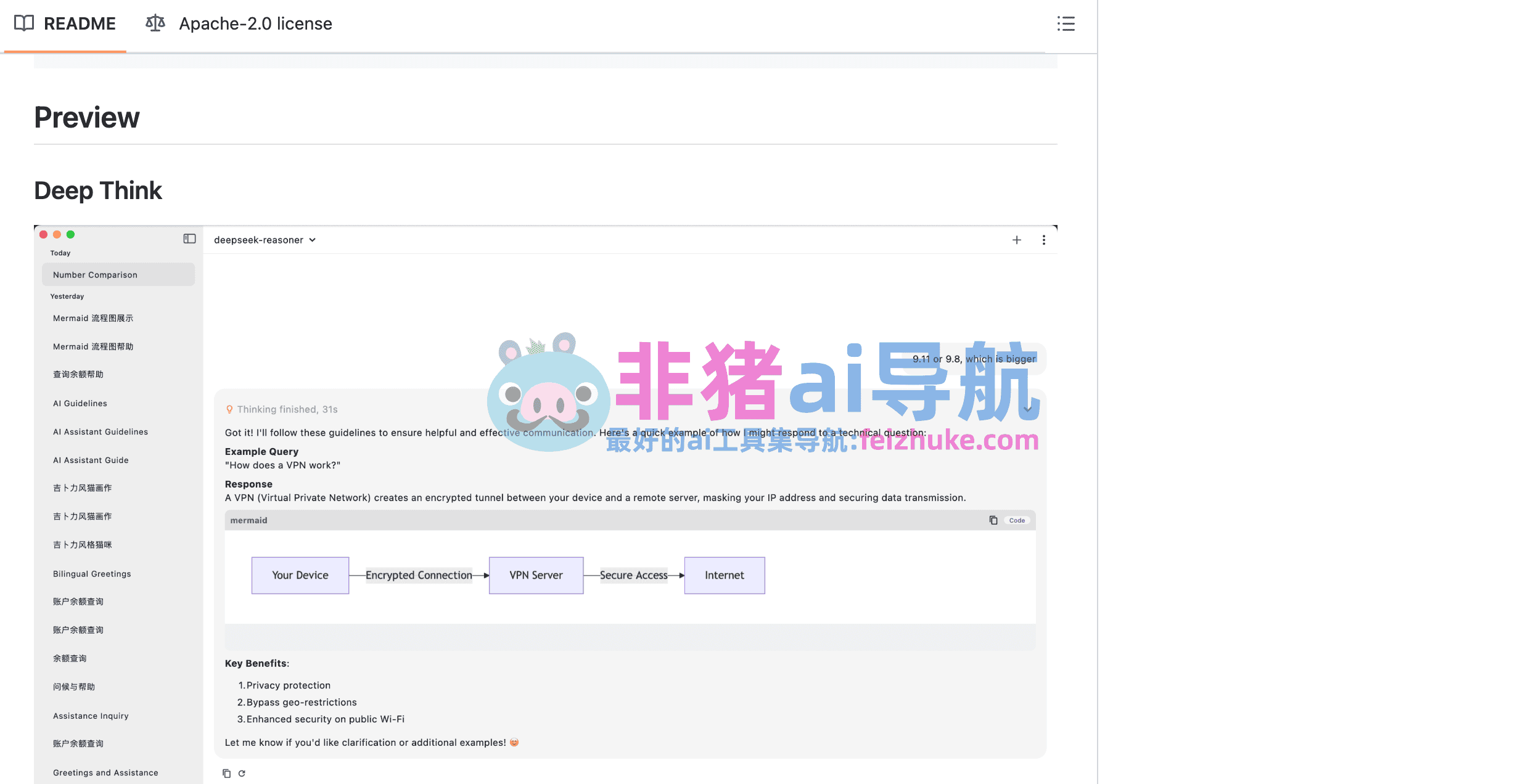The image size is (1528, 784).
Task: Switch to the Apache-2.0 license tab
Action: 255,24
